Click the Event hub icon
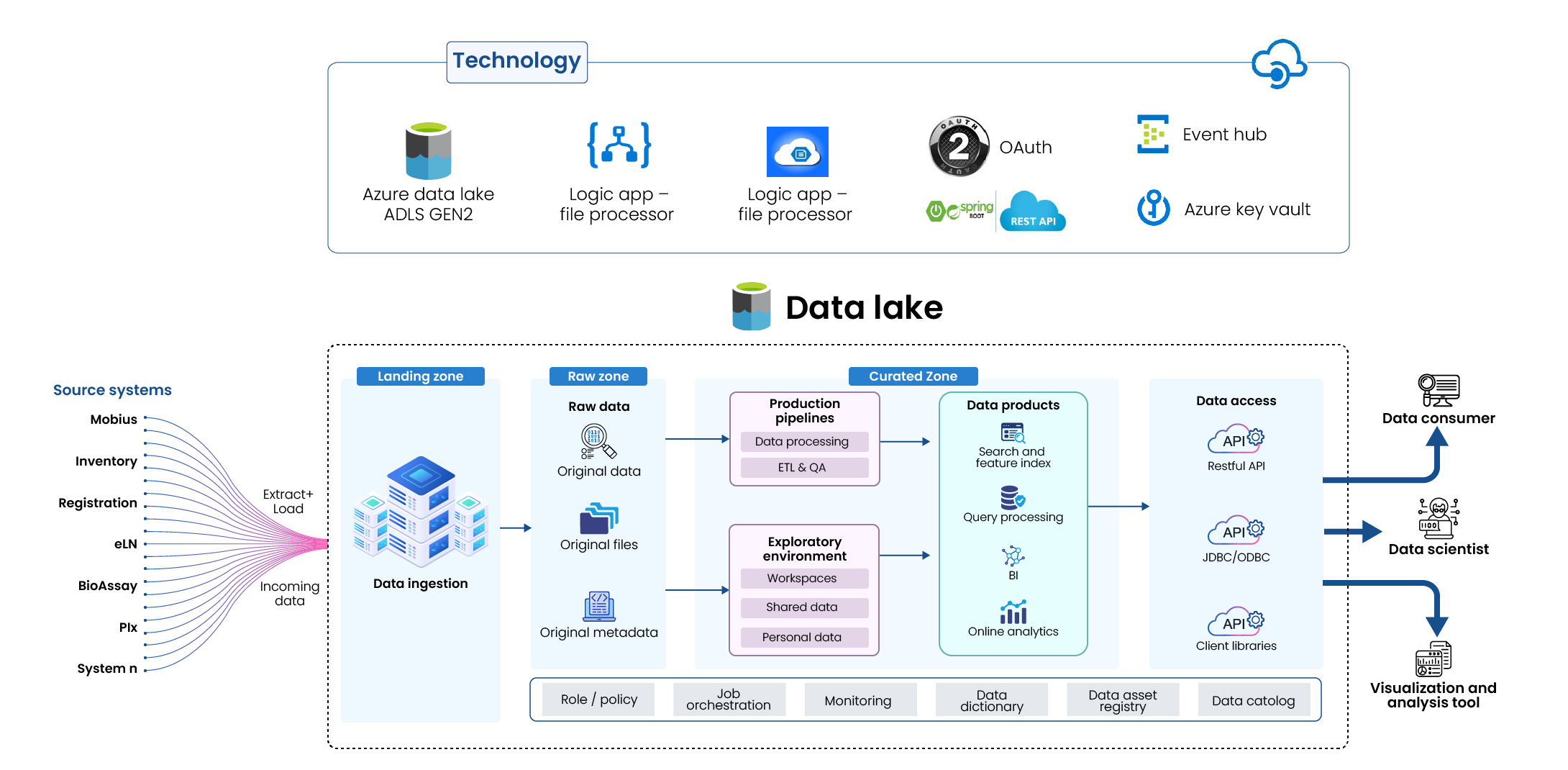1568x770 pixels. [x=1152, y=134]
